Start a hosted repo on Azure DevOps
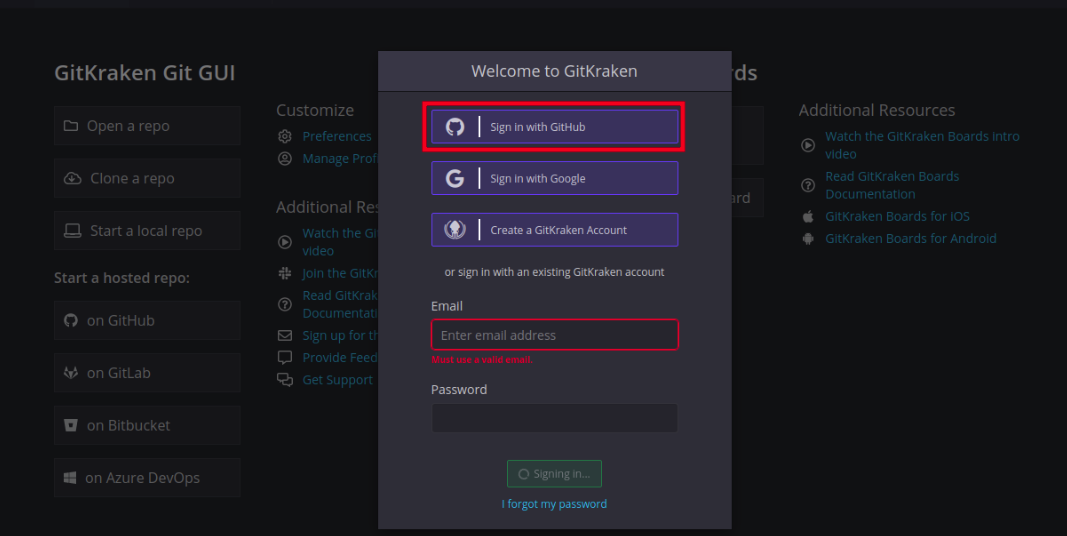The image size is (1067, 536). click(x=147, y=478)
